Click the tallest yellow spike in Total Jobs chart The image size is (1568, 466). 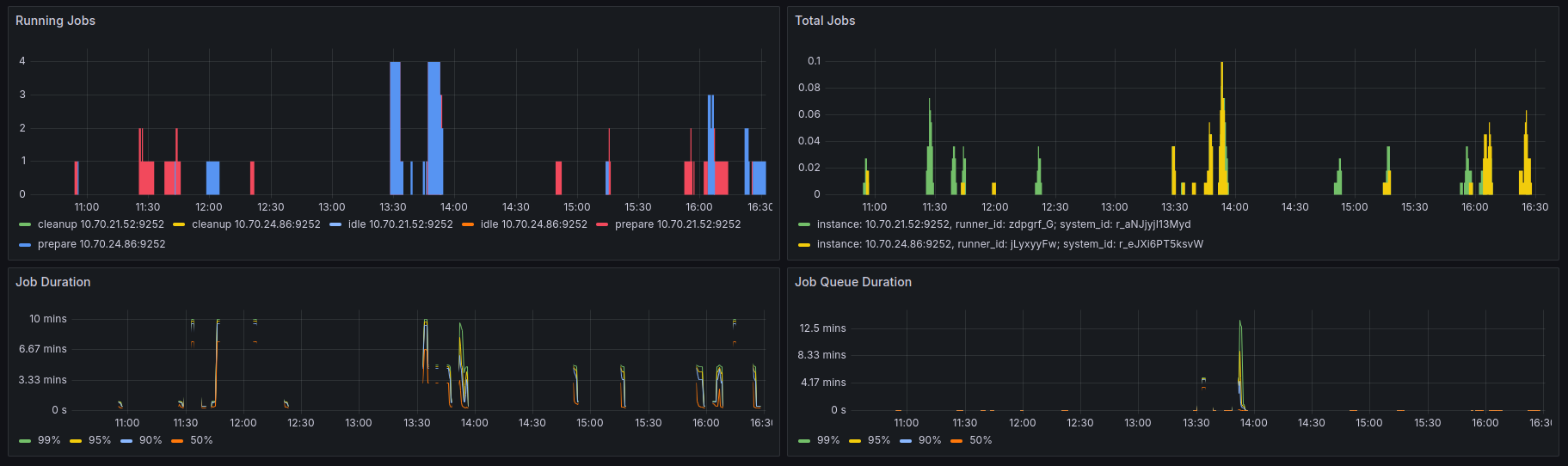click(x=1221, y=127)
